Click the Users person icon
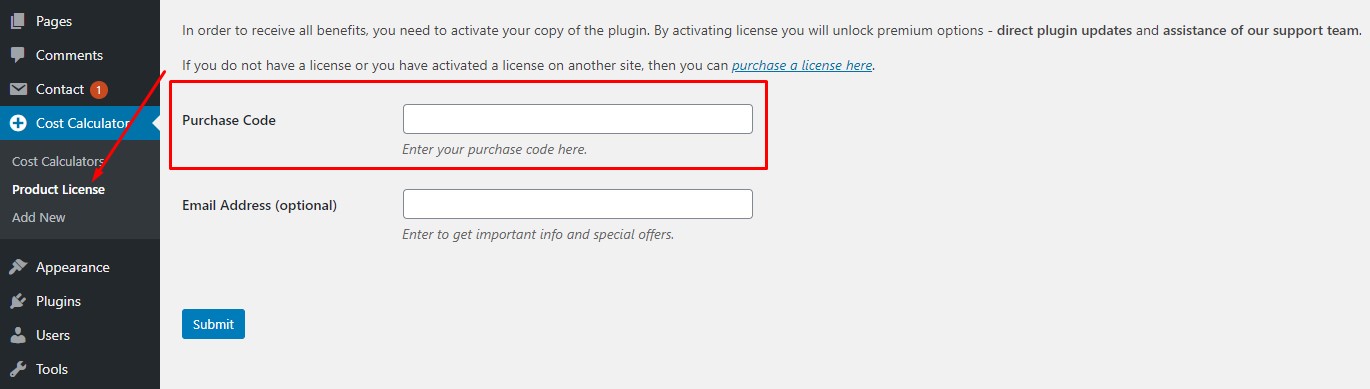1370x389 pixels. [18, 335]
